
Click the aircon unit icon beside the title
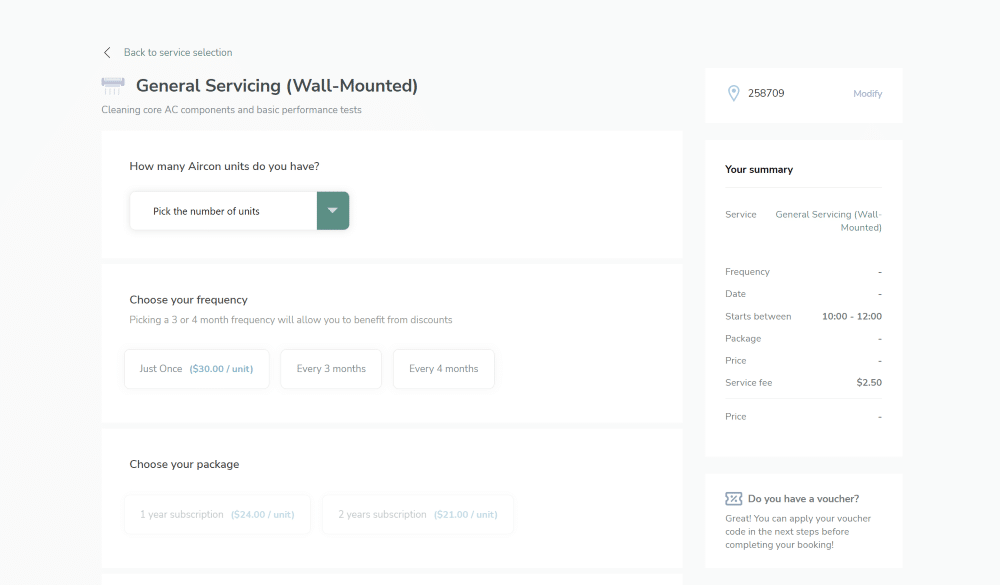[x=113, y=86]
